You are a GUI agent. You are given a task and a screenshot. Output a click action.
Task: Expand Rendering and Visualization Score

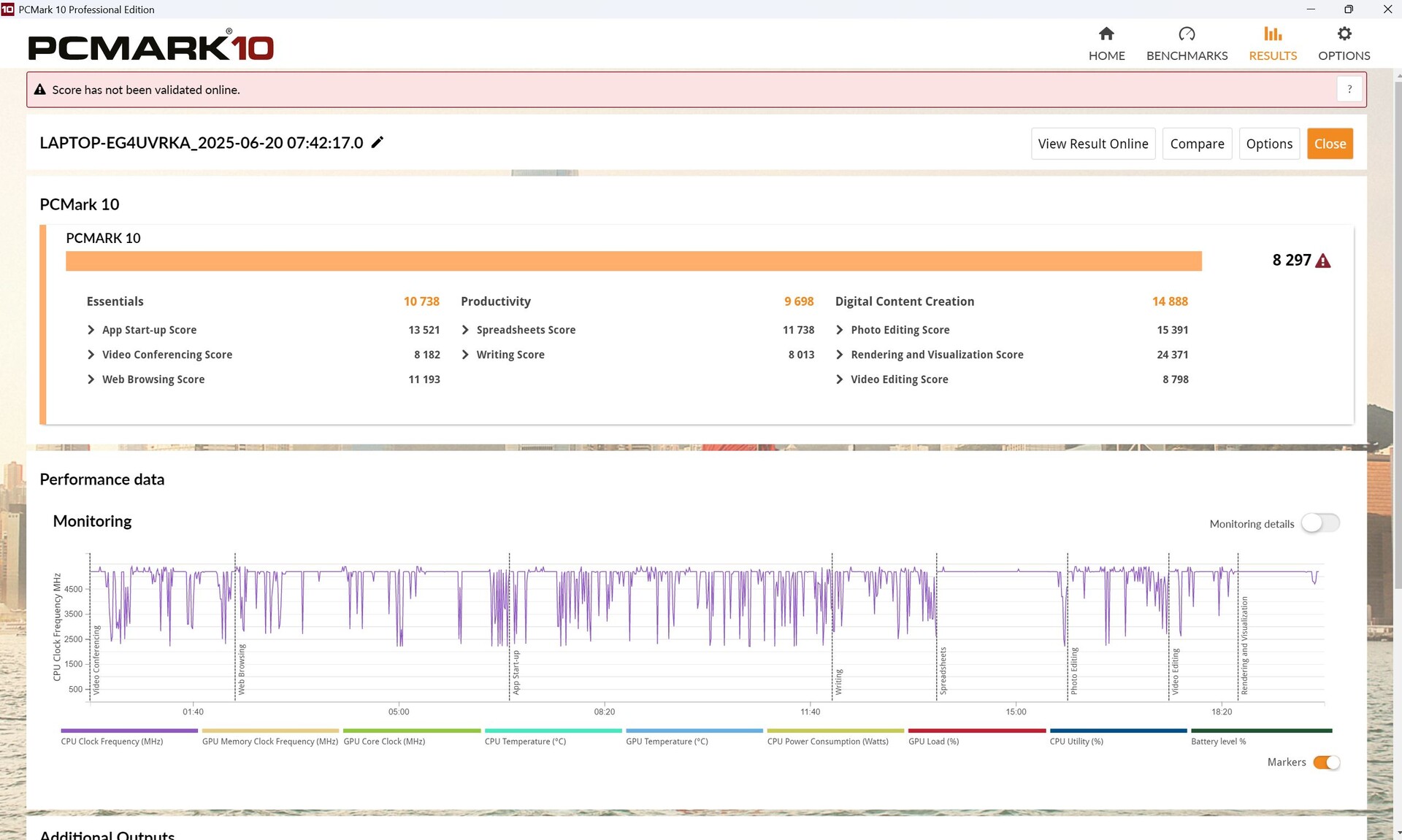pos(839,355)
